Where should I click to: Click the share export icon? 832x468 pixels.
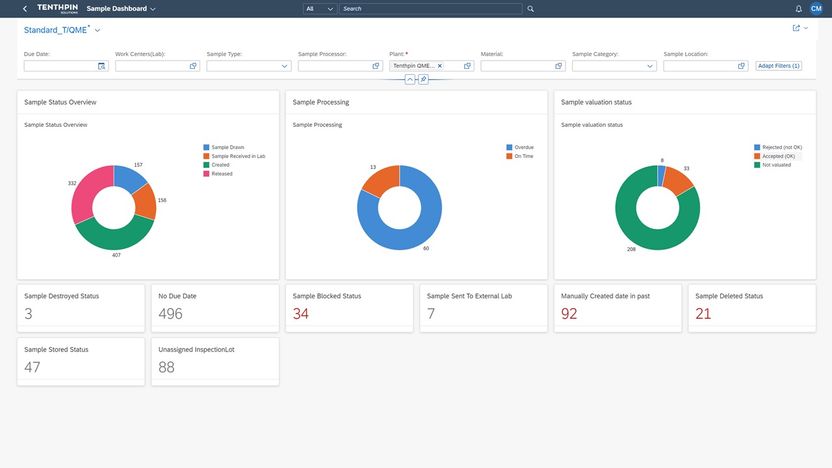pyautogui.click(x=796, y=28)
